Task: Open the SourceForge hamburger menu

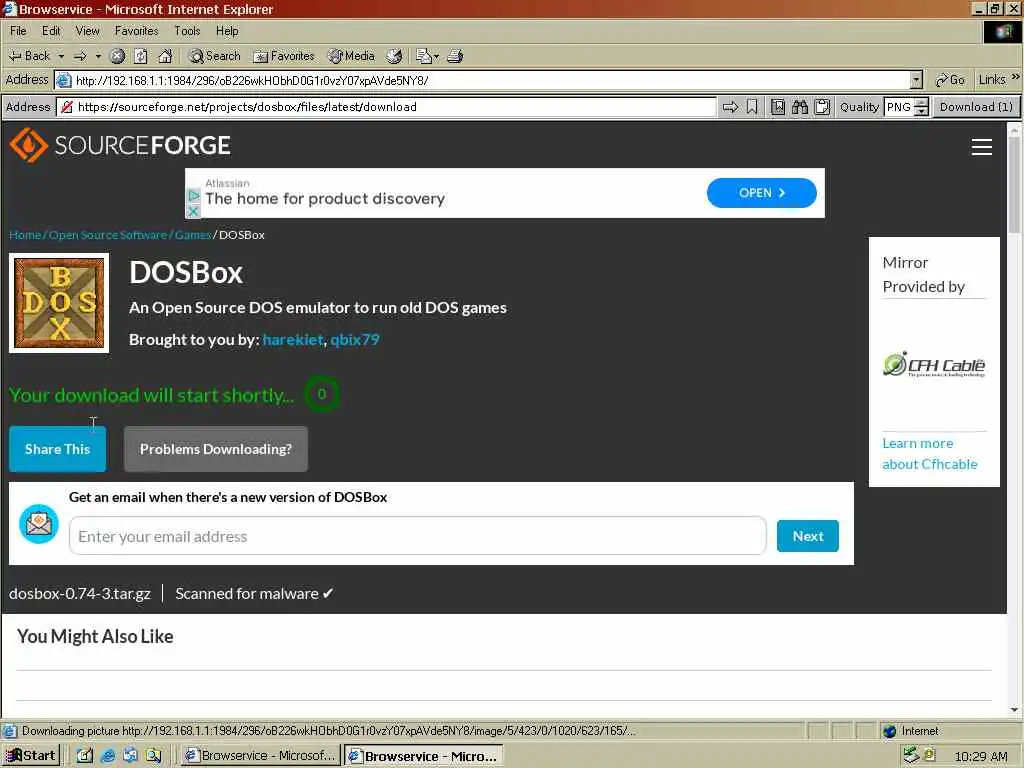Action: point(982,147)
